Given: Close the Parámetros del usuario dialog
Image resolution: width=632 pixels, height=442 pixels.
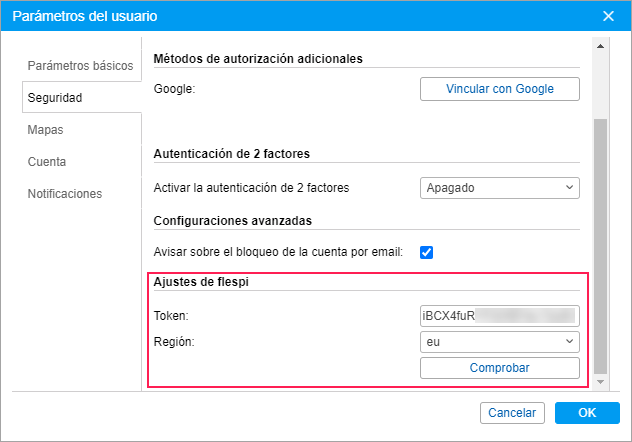Looking at the screenshot, I should point(608,16).
